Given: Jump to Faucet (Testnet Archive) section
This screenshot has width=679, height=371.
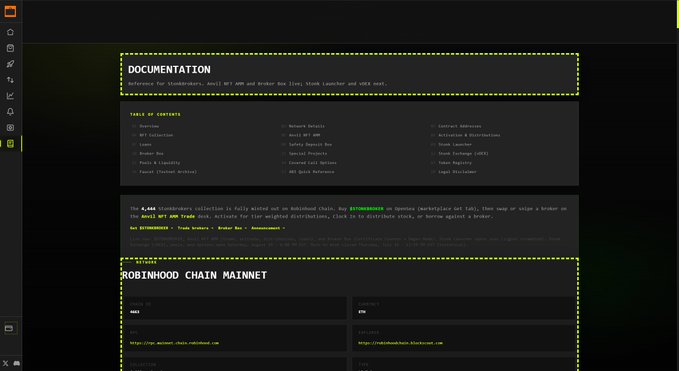Looking at the screenshot, I should pyautogui.click(x=168, y=171).
